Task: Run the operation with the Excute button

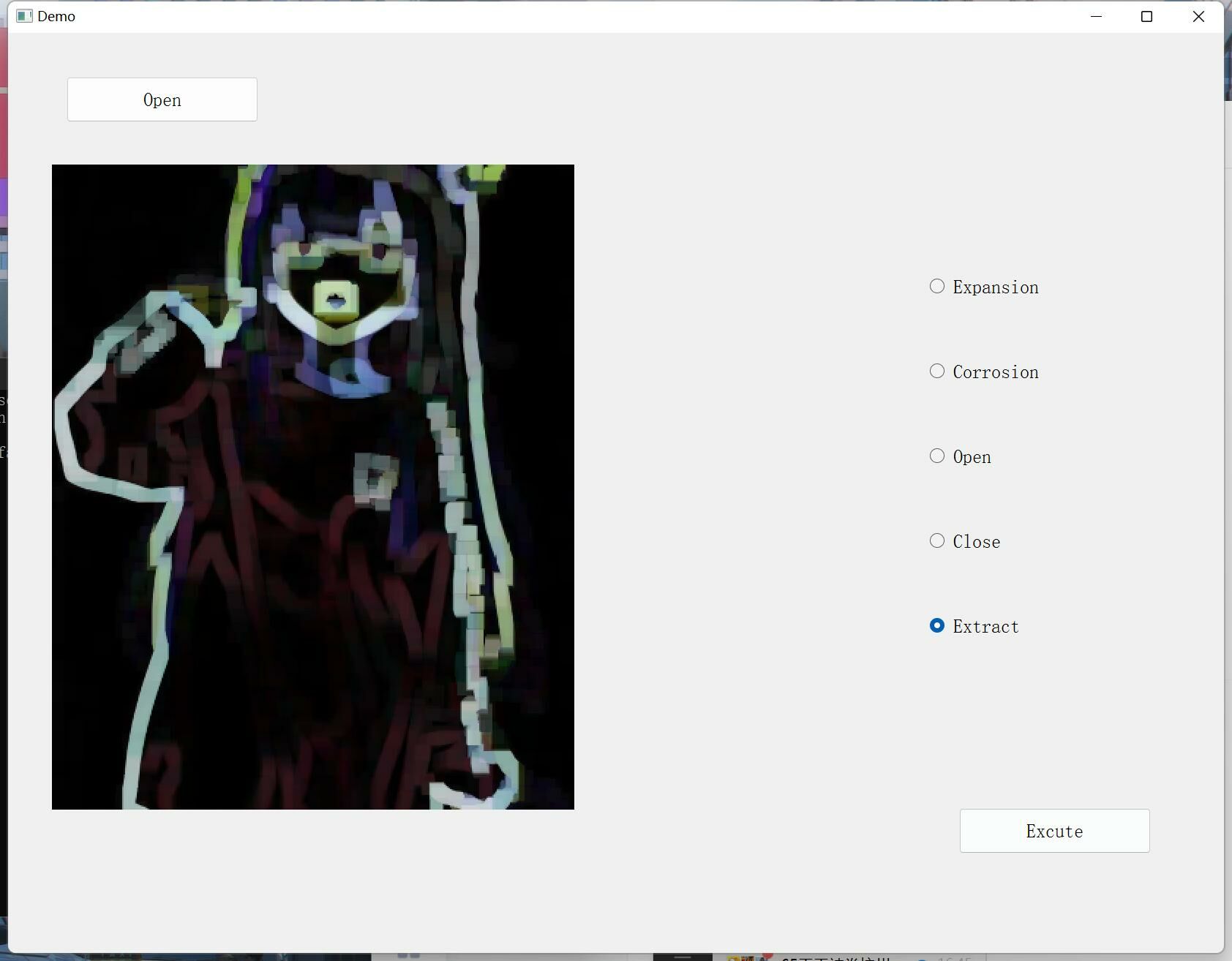Action: 1054,831
